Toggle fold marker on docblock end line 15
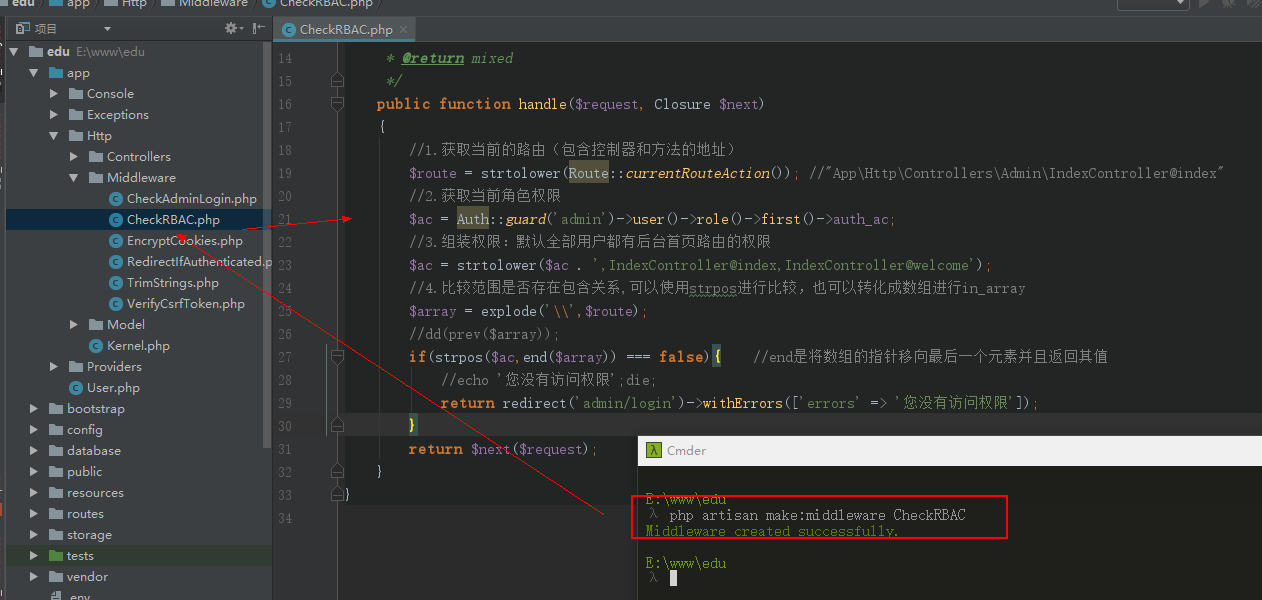Screen dimensions: 1262x600 (x=338, y=81)
